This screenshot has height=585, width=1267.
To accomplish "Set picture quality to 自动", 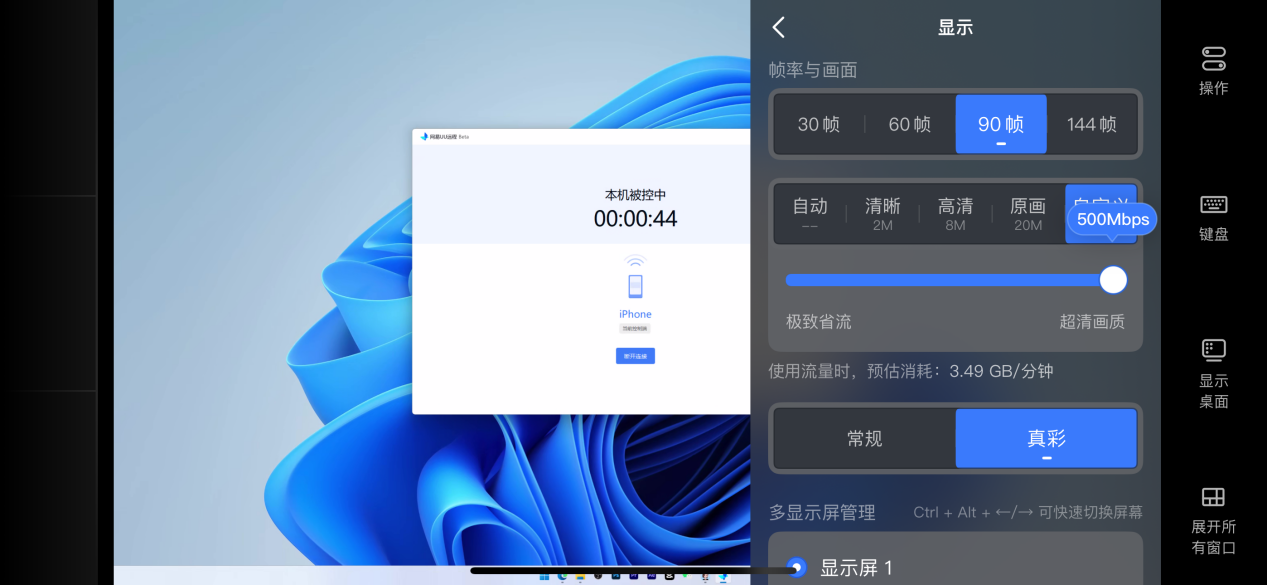I will (810, 213).
